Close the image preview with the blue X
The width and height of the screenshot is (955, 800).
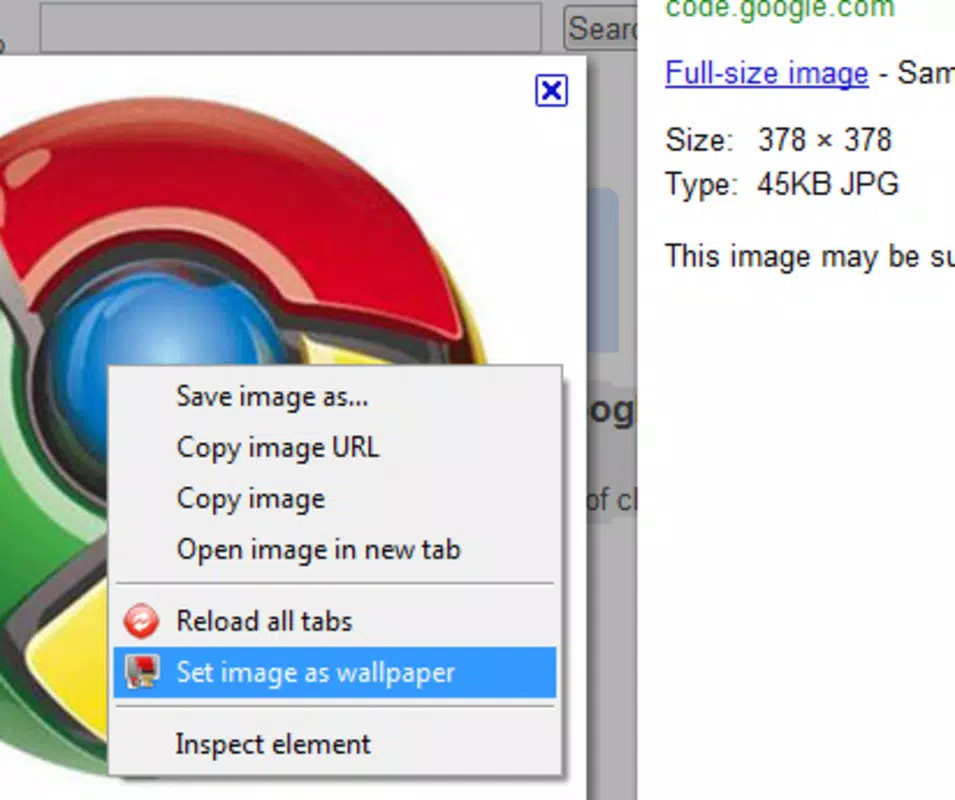coord(551,91)
